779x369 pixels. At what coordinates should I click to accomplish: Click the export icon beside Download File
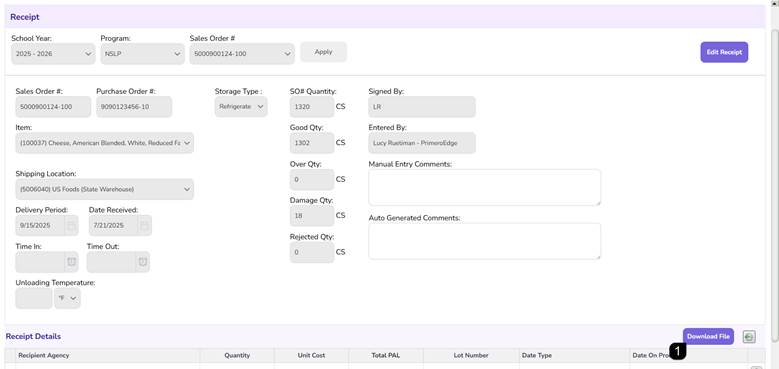749,337
